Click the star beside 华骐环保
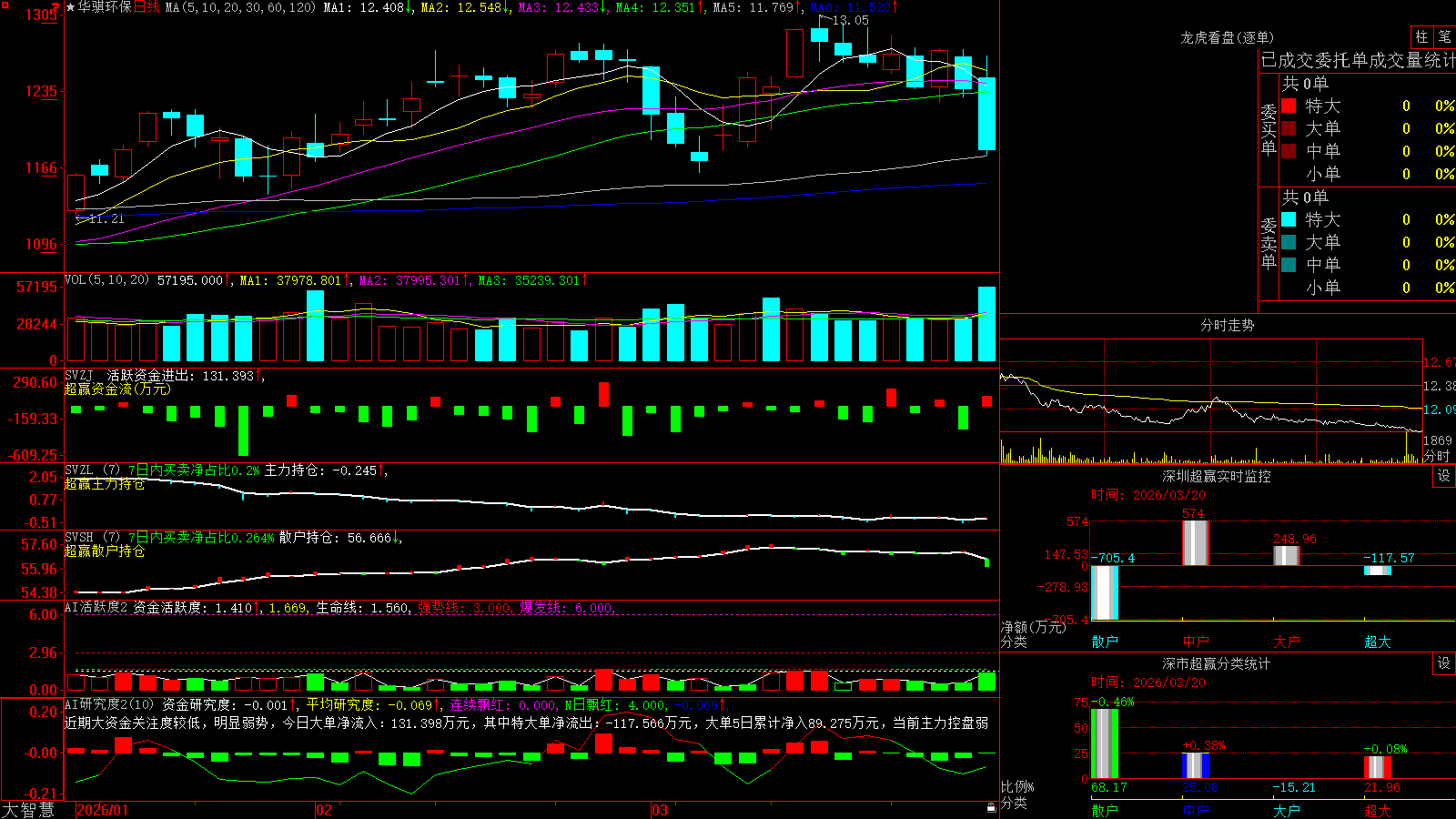1456x819 pixels. [70, 7]
